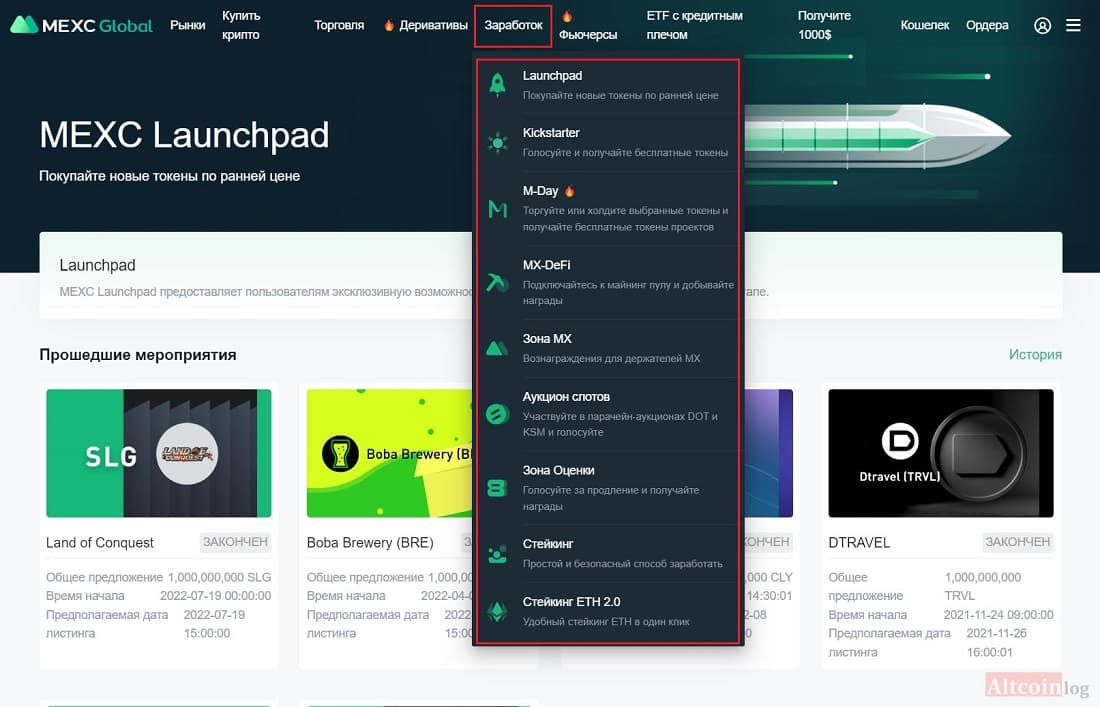Click the M-Day letter M icon
The height and width of the screenshot is (707, 1100).
(x=497, y=209)
